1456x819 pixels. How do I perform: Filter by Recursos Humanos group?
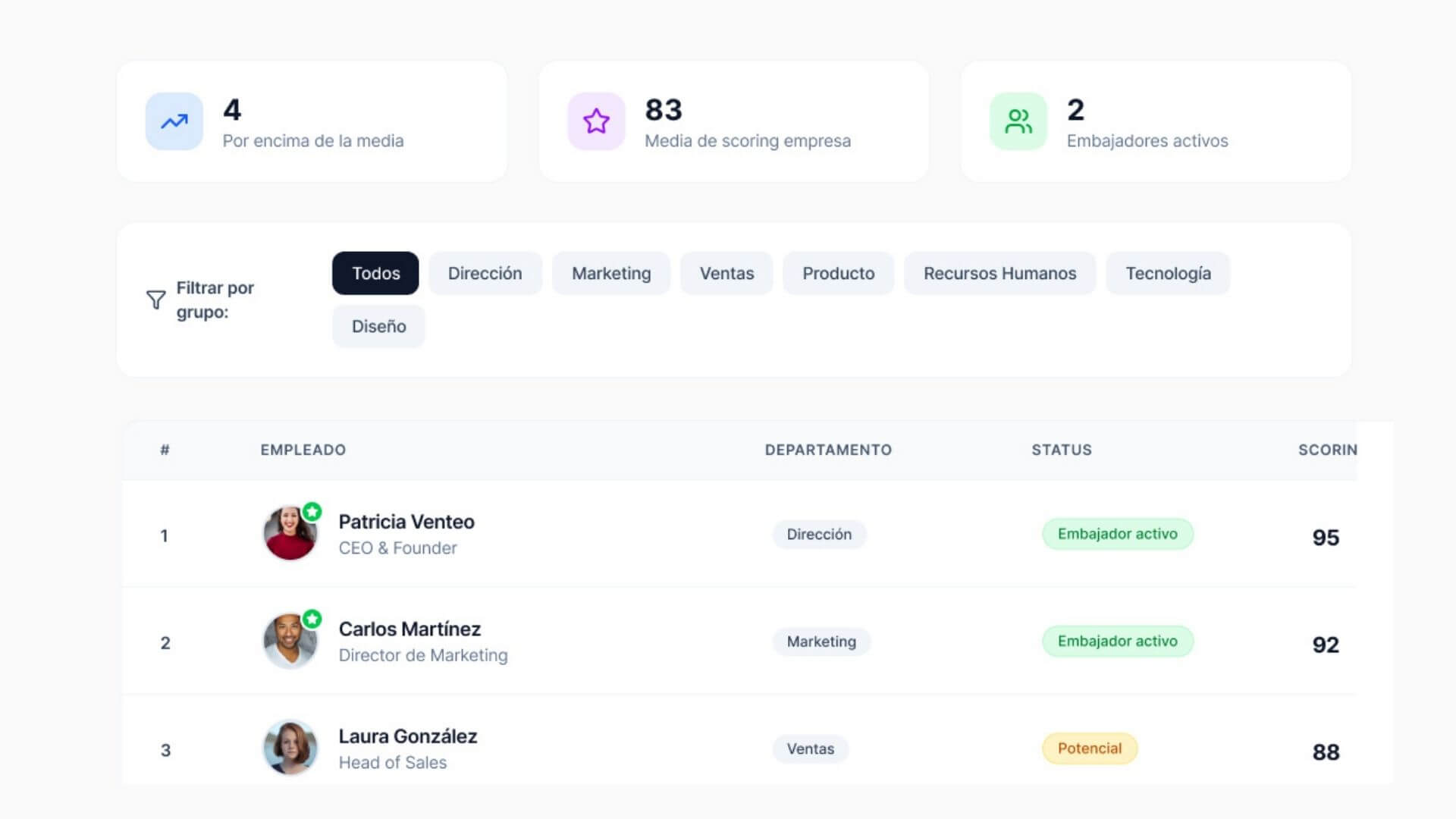click(x=999, y=273)
